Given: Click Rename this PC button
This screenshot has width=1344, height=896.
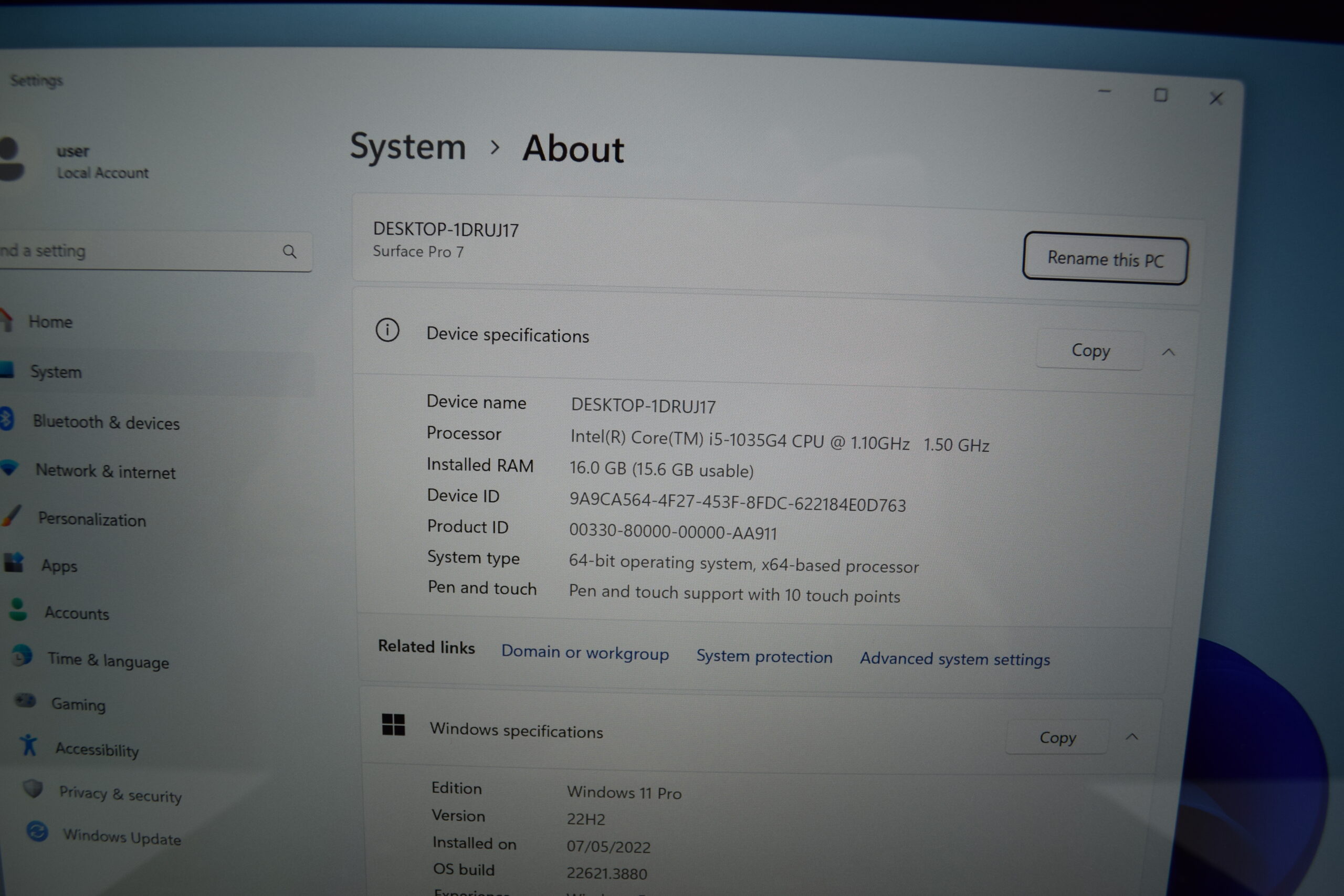Looking at the screenshot, I should coord(1105,259).
